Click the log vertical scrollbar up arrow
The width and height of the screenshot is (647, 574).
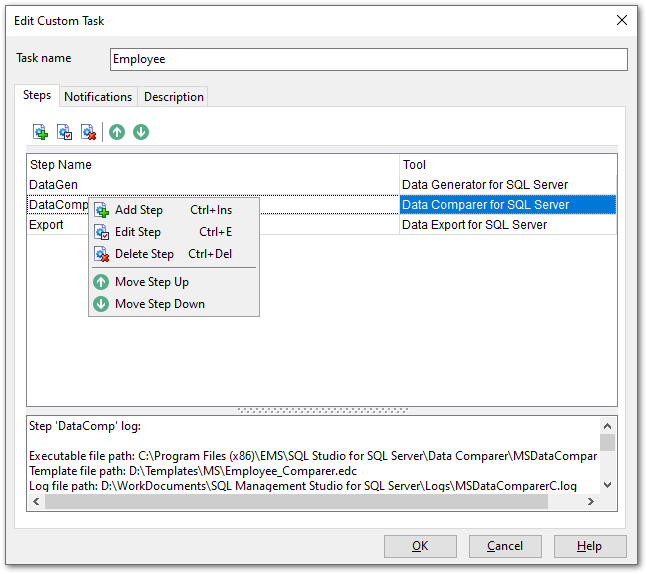click(607, 425)
